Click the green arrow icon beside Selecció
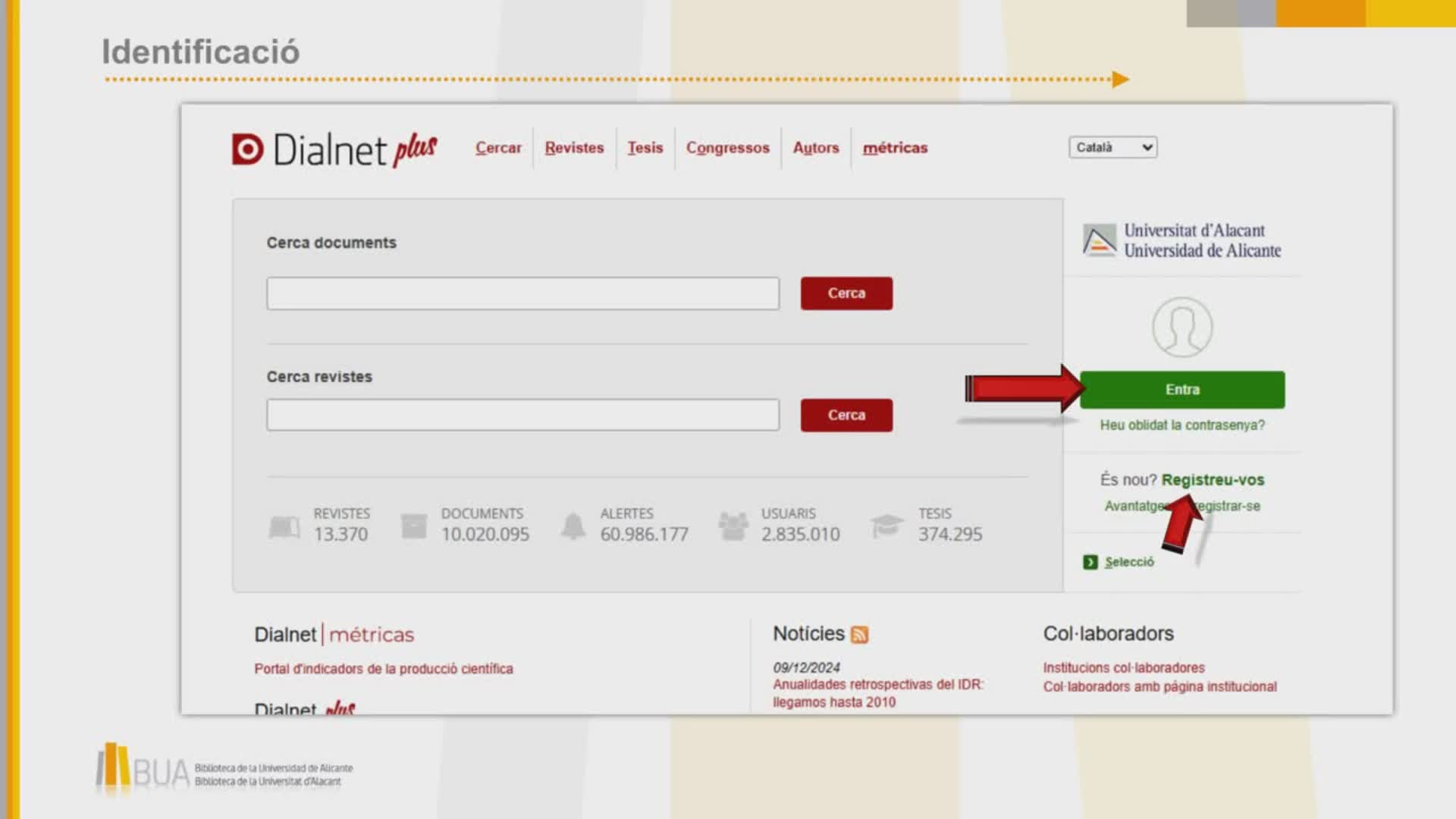 [x=1090, y=562]
